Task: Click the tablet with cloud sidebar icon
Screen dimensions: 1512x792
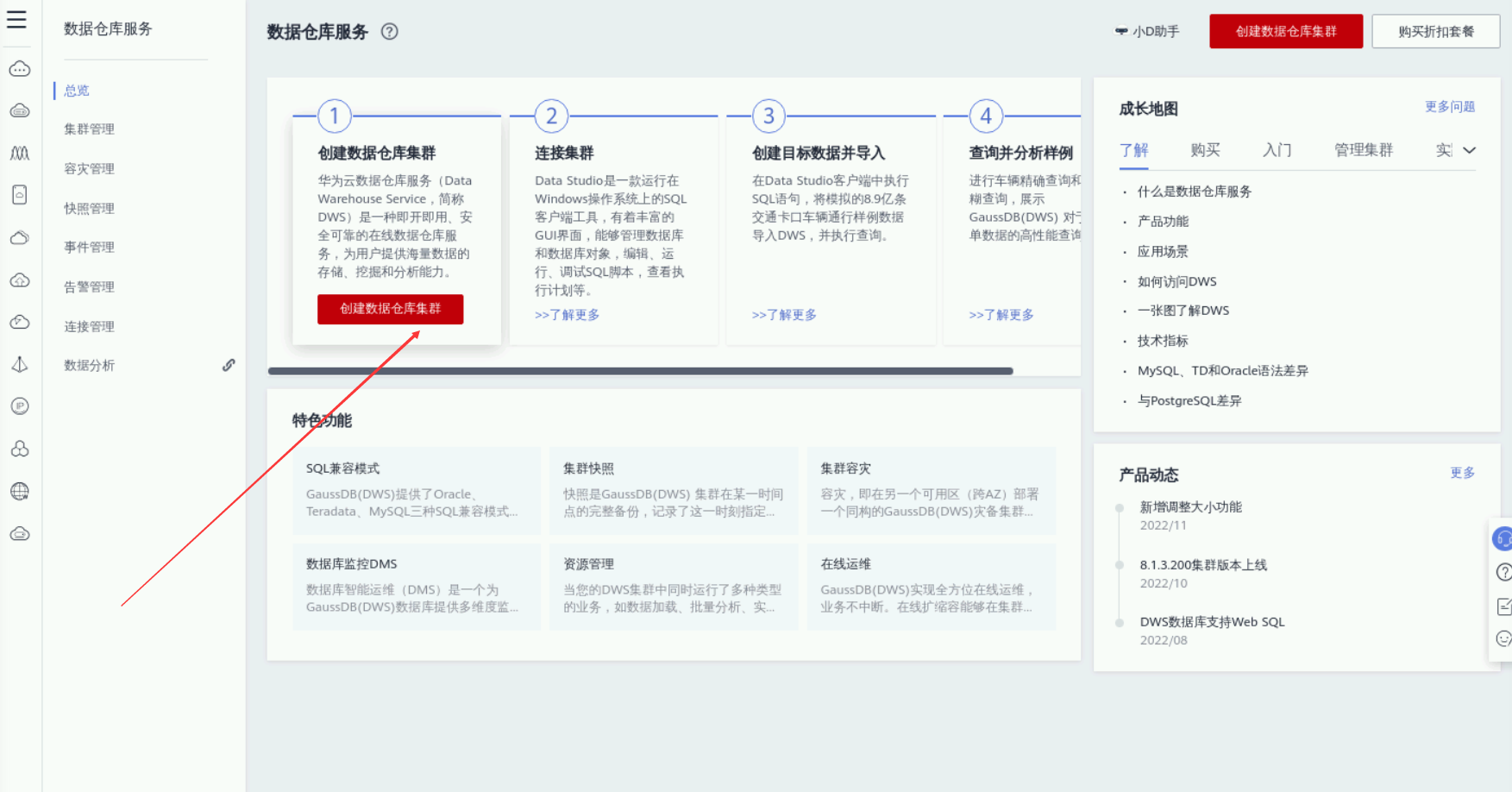Action: click(20, 195)
